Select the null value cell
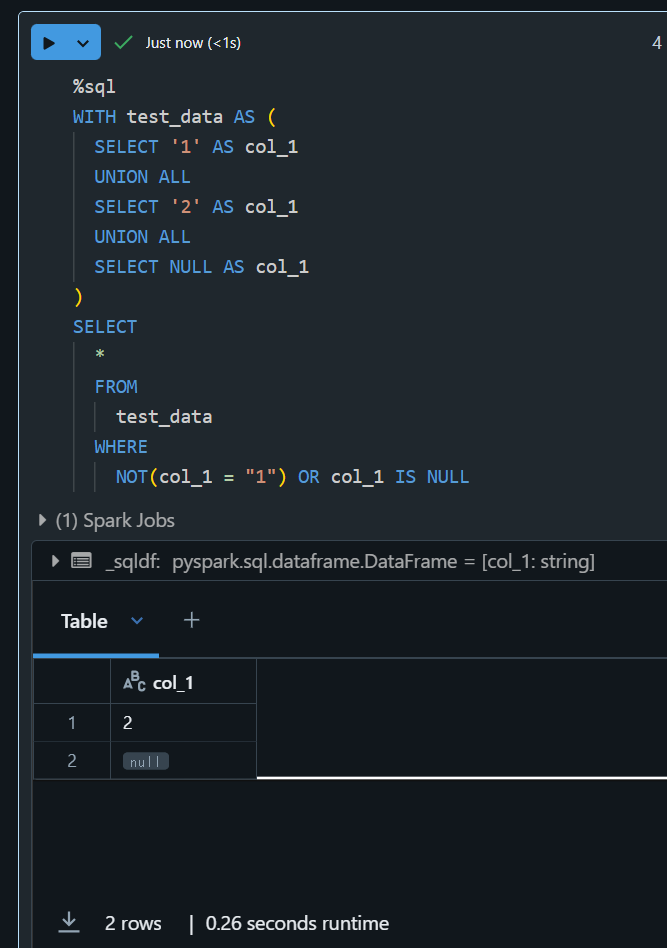The height and width of the screenshot is (948, 667). point(145,760)
